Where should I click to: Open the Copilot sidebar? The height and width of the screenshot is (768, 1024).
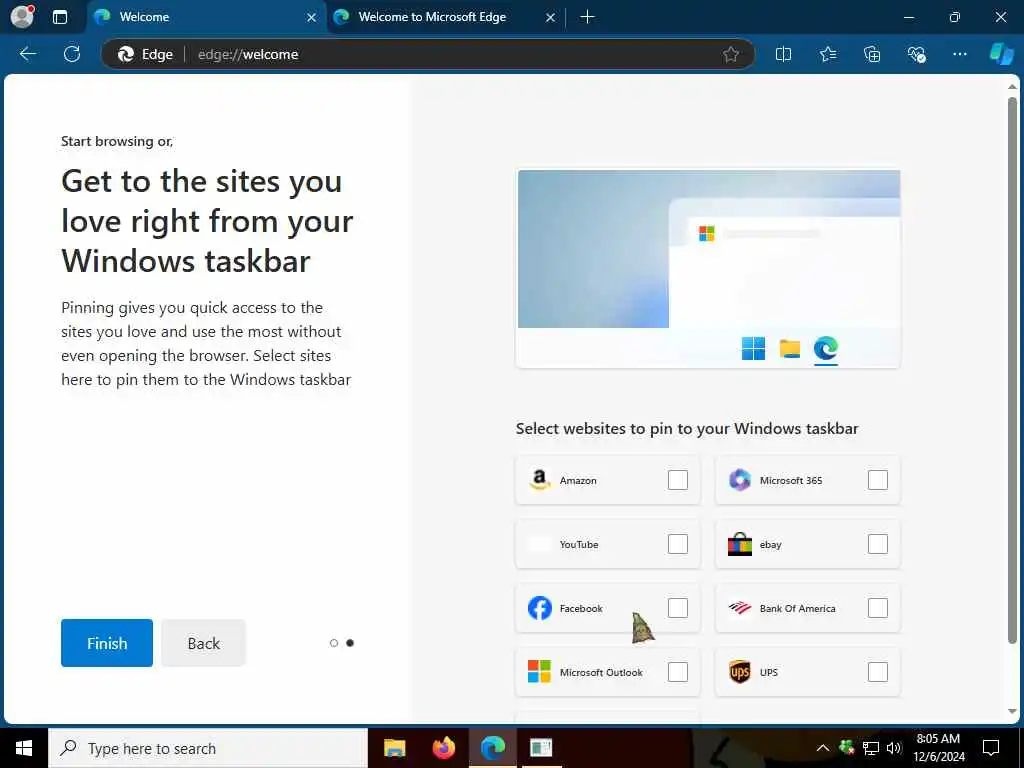(x=1001, y=54)
